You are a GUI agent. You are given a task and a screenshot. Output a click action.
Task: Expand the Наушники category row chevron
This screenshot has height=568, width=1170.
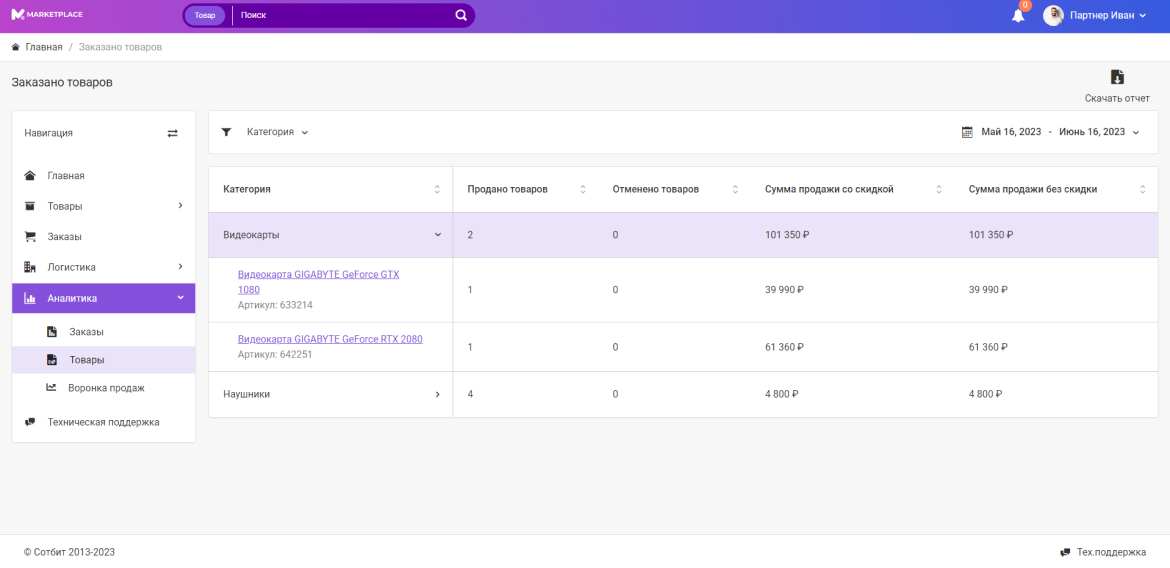(x=437, y=394)
